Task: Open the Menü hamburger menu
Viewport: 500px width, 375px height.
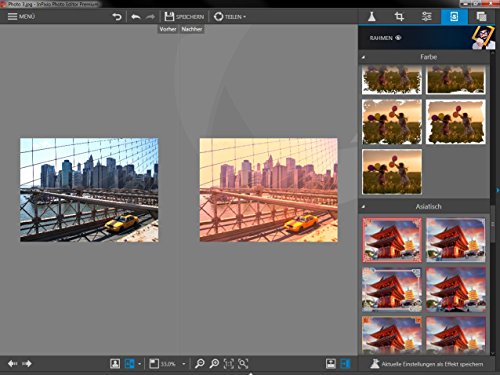Action: 21,16
